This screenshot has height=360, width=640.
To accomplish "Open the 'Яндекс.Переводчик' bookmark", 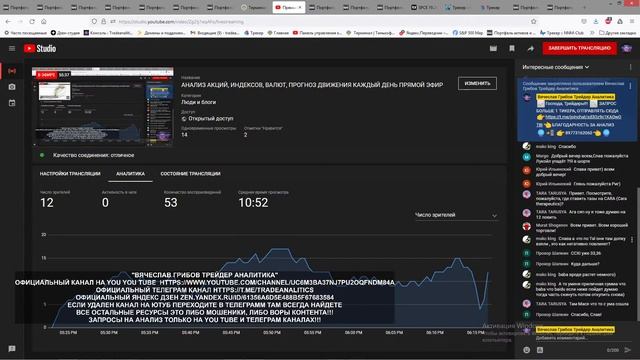I will (x=423, y=33).
